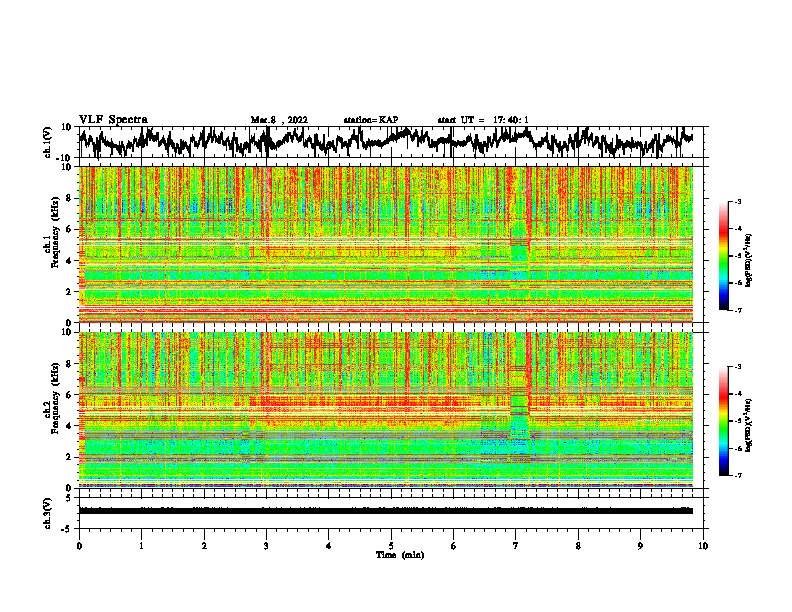Click the date 'Mar.8 , 2022'
Viewport: 792px width, 612px height.
[279, 120]
